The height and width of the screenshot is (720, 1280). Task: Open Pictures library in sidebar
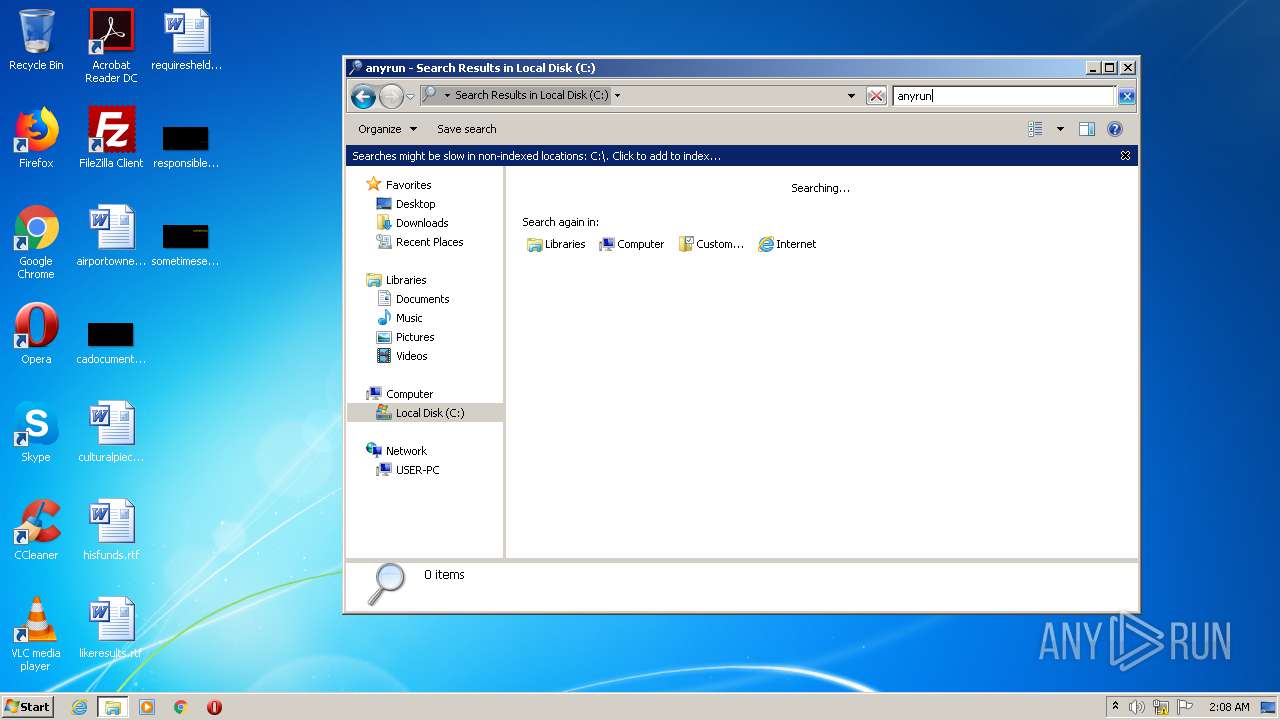tap(414, 337)
